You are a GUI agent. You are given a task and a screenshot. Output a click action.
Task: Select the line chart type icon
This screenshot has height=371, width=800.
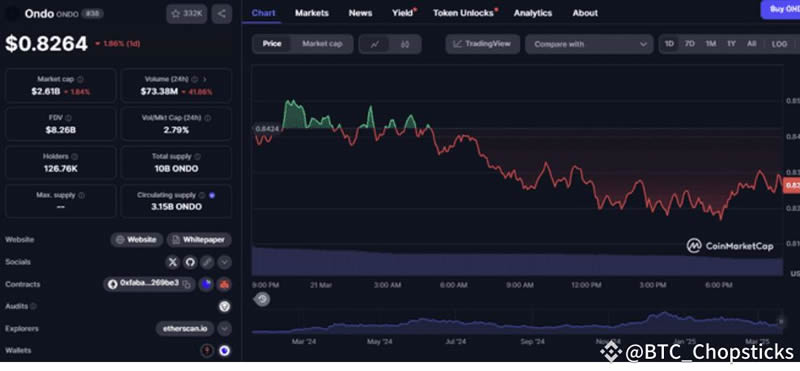coord(375,44)
